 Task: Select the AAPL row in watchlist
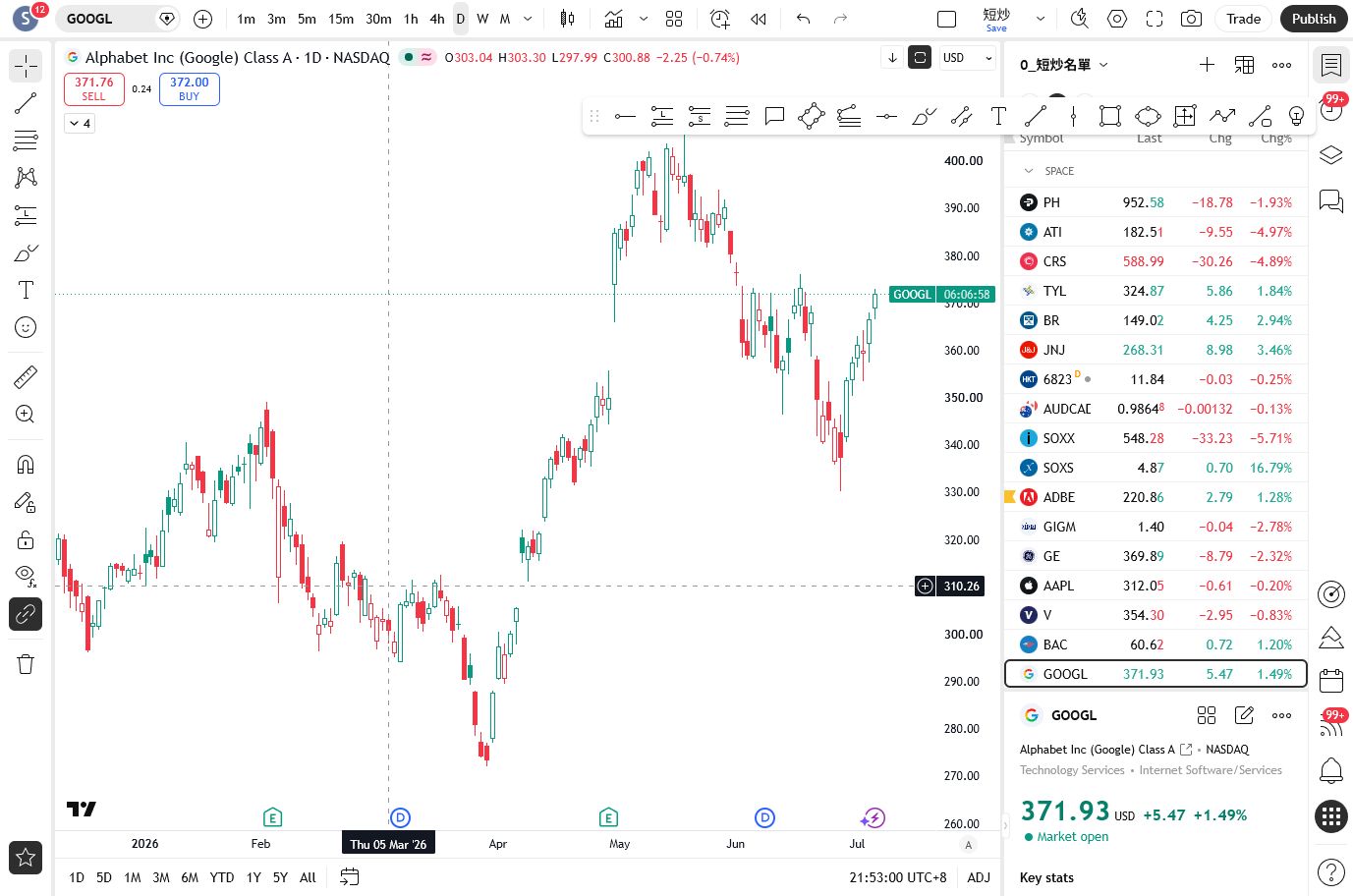pyautogui.click(x=1156, y=586)
